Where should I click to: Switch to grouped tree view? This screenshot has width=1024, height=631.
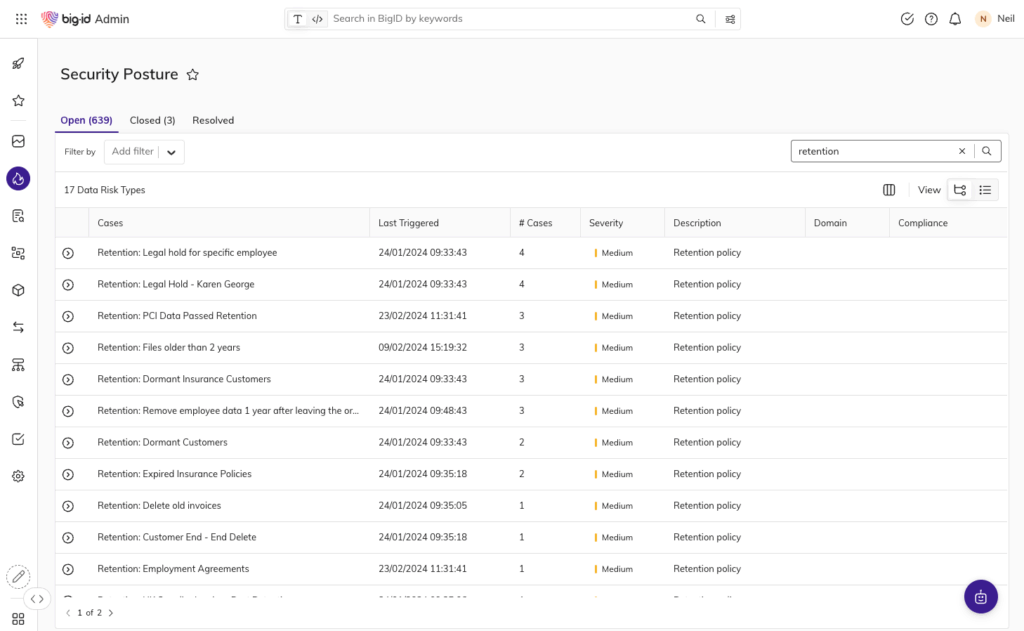[960, 190]
